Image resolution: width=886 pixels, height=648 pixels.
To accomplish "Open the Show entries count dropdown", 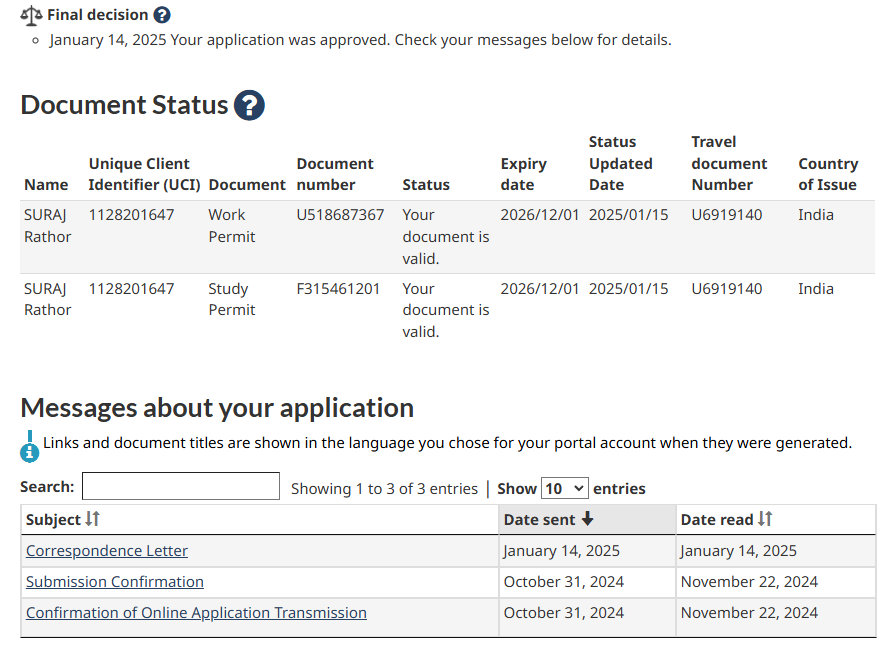I will (x=564, y=488).
